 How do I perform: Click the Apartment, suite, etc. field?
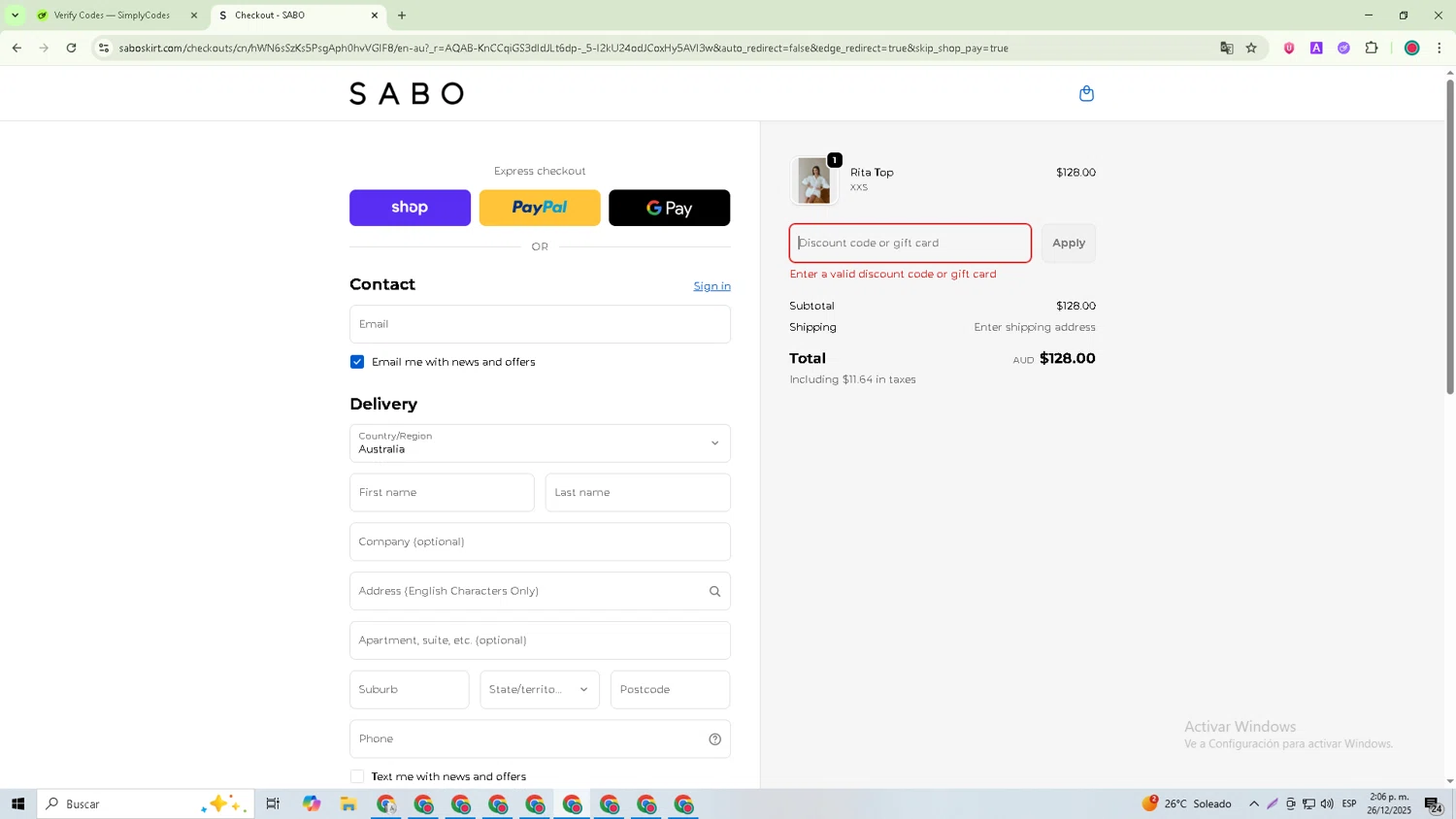(x=540, y=640)
